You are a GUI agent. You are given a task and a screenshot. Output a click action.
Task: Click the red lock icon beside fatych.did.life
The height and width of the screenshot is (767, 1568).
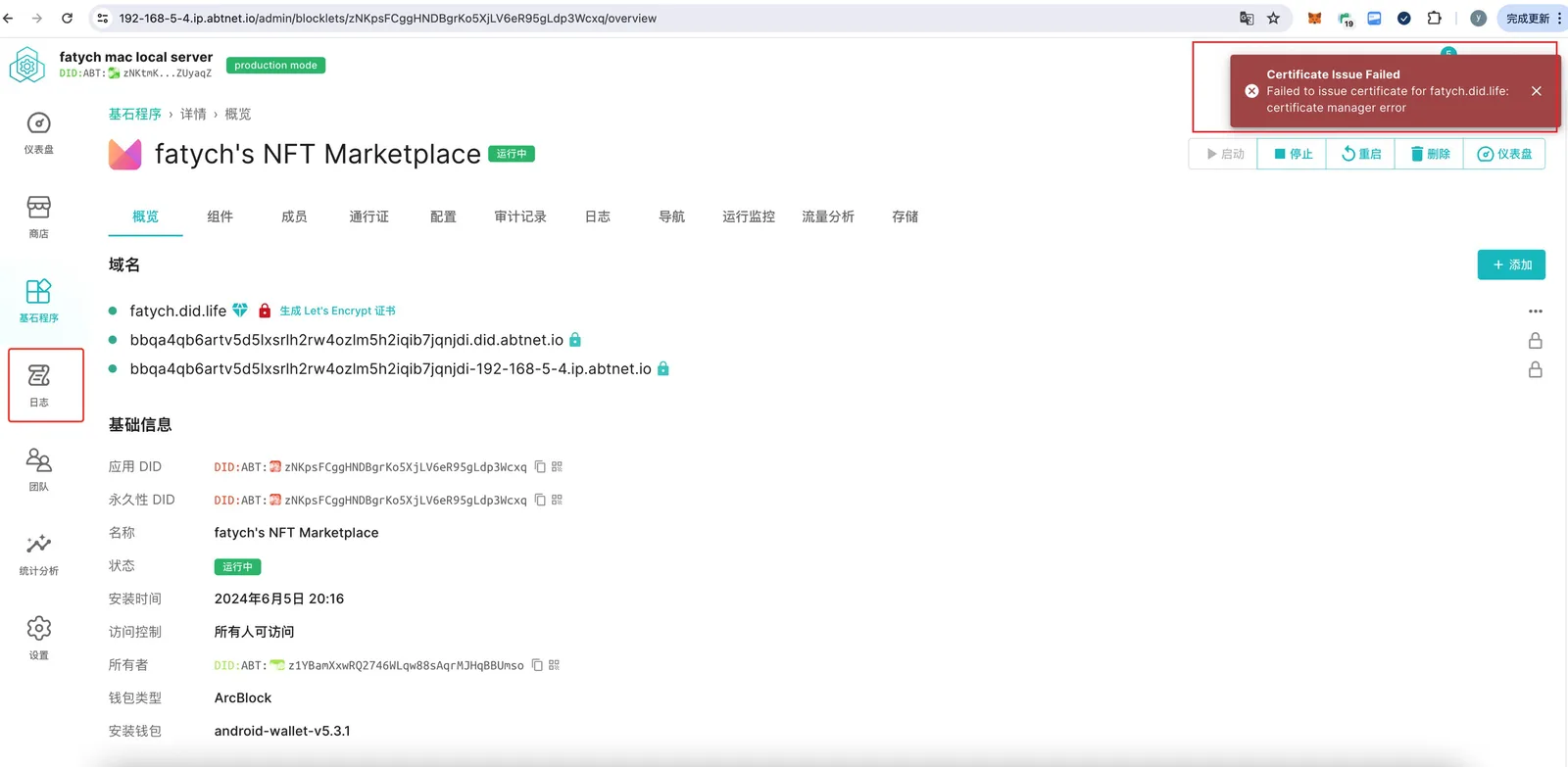pos(265,311)
